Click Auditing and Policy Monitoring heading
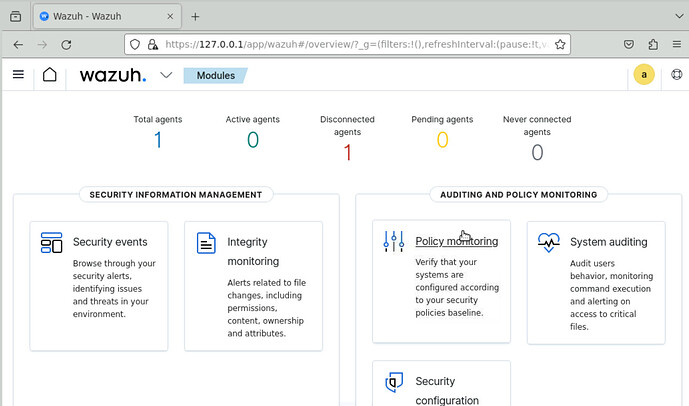This screenshot has width=689, height=406. (519, 195)
